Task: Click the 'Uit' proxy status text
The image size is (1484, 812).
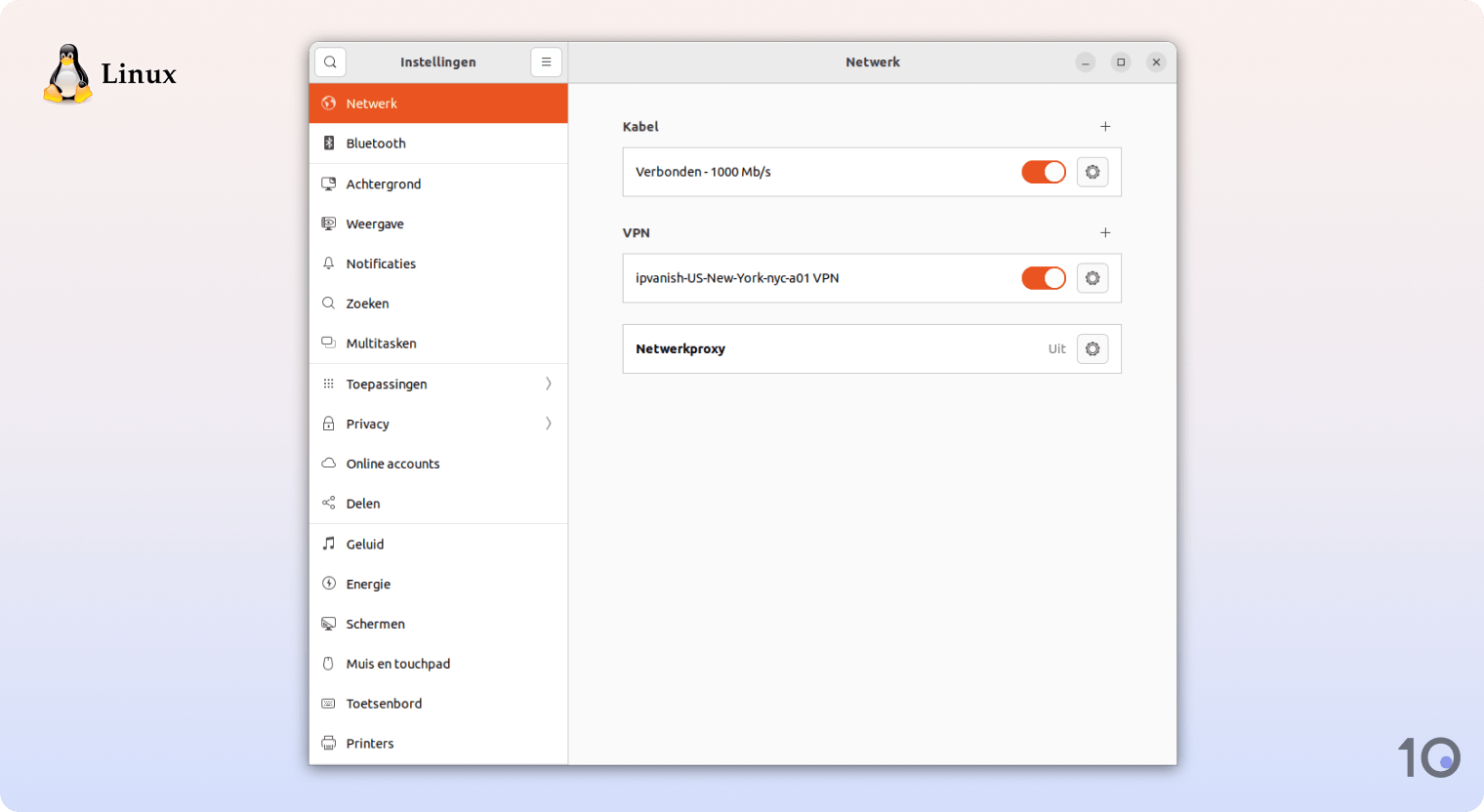Action: coord(1056,348)
